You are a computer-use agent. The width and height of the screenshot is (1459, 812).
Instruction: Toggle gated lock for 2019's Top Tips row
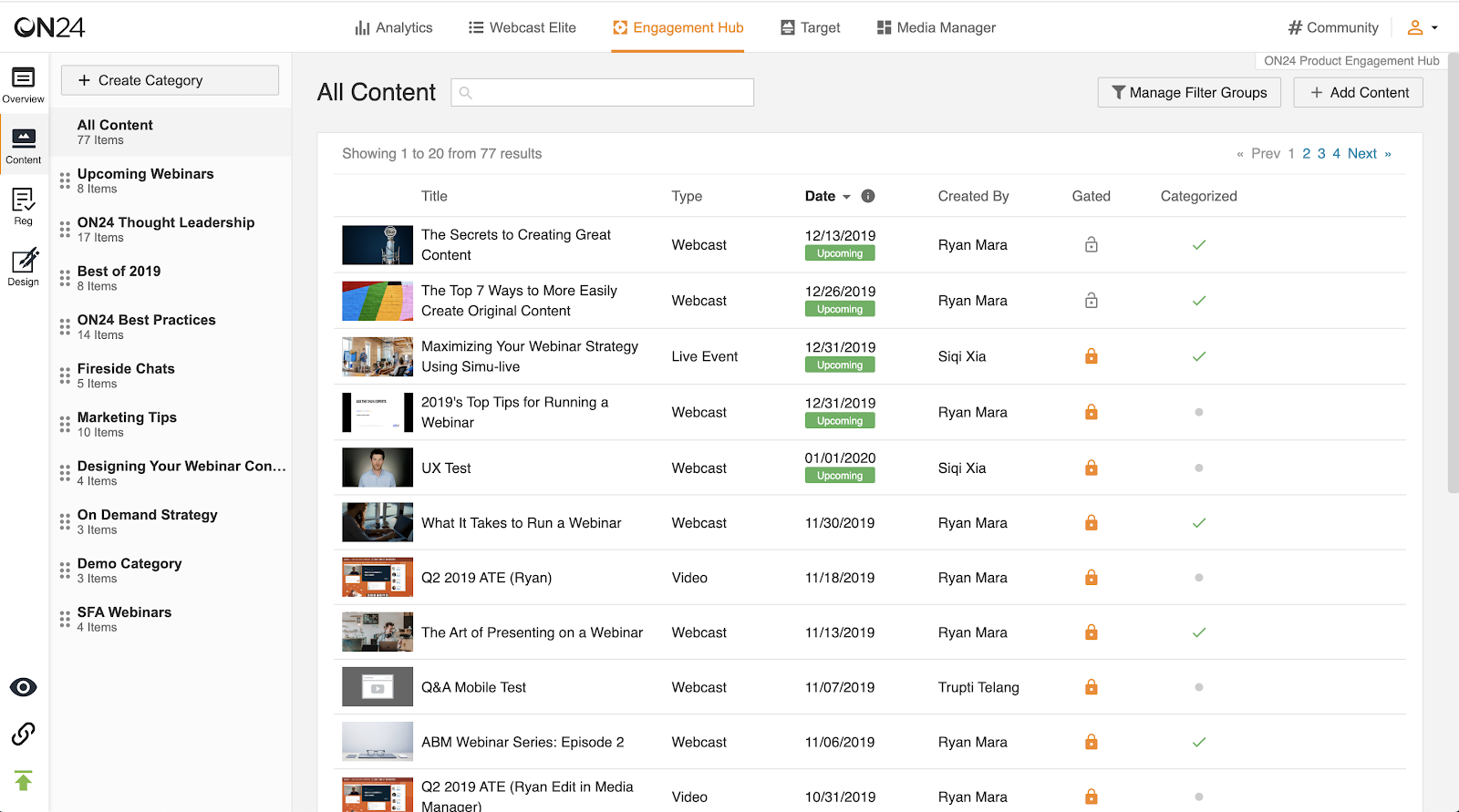[1092, 412]
